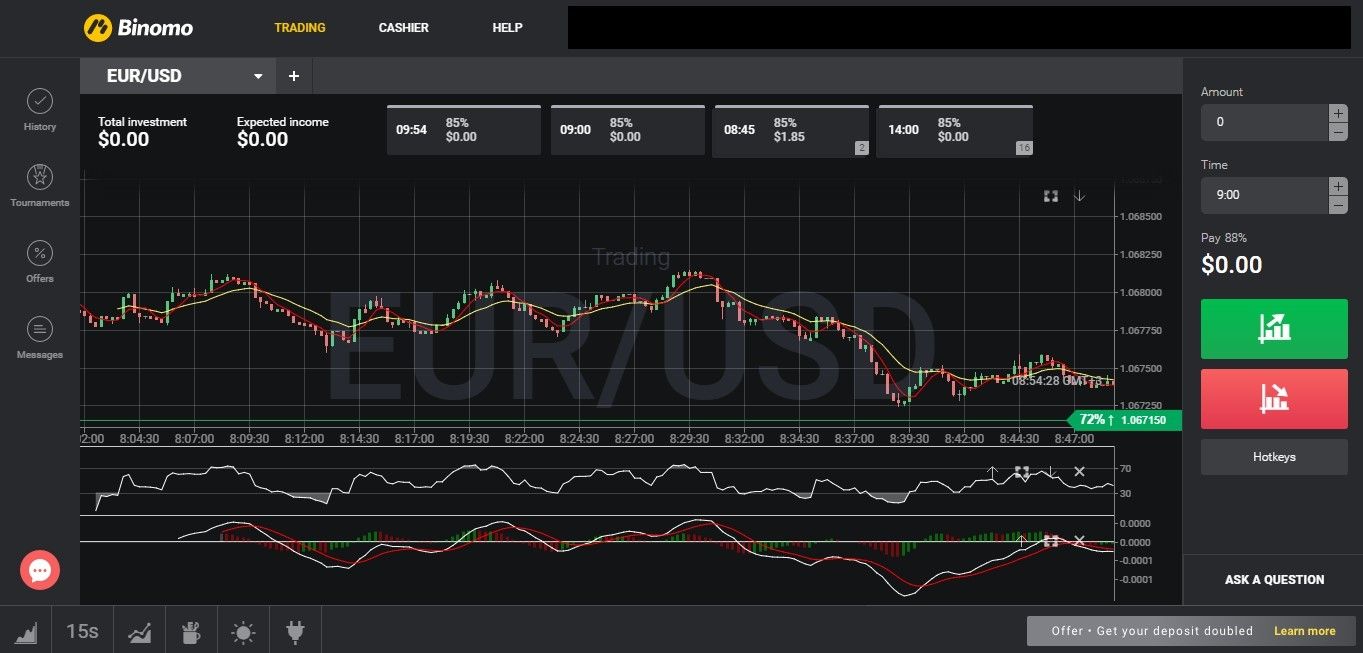Toggle the light theme sun icon
The image size is (1363, 653).
coord(243,632)
